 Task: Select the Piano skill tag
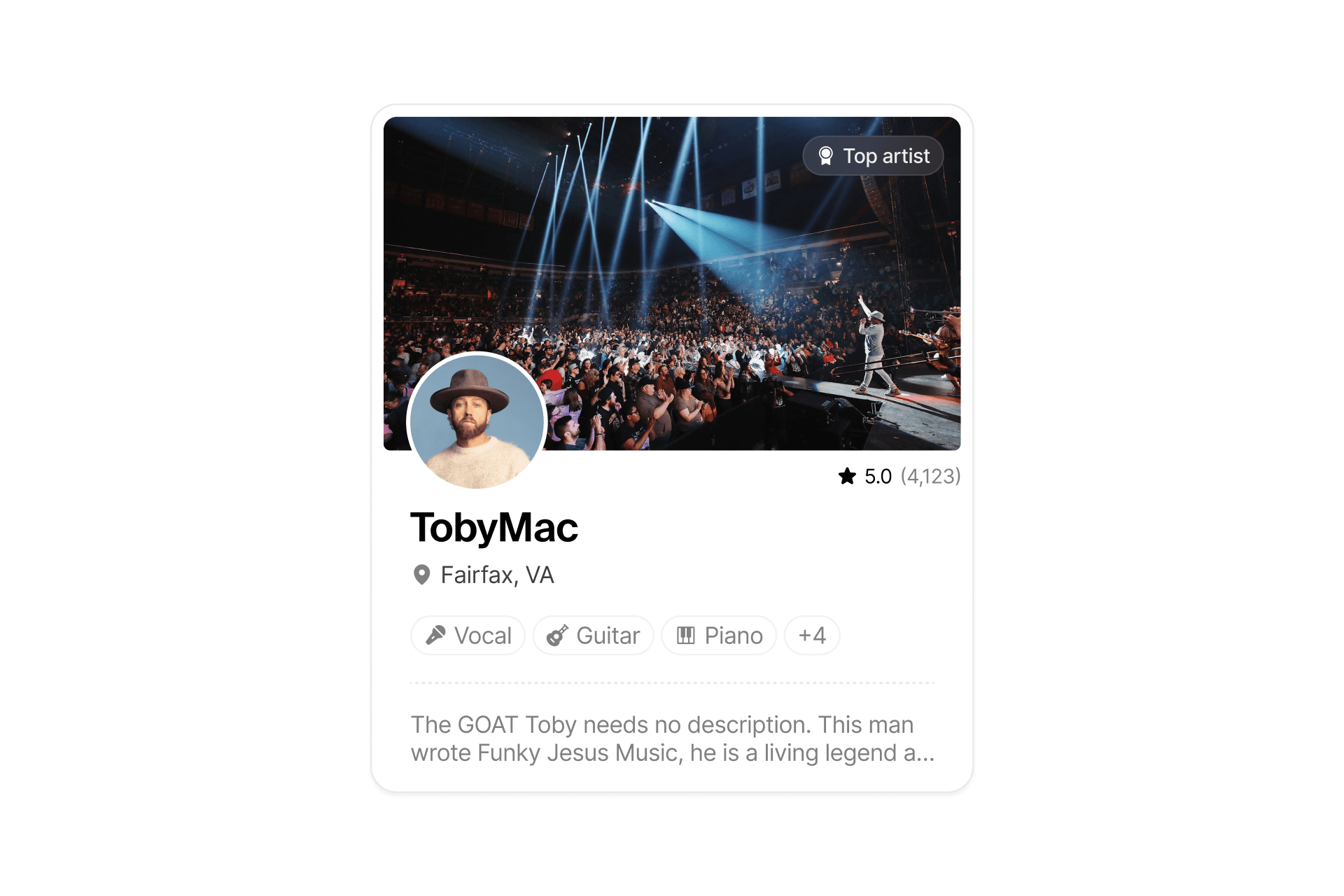719,636
